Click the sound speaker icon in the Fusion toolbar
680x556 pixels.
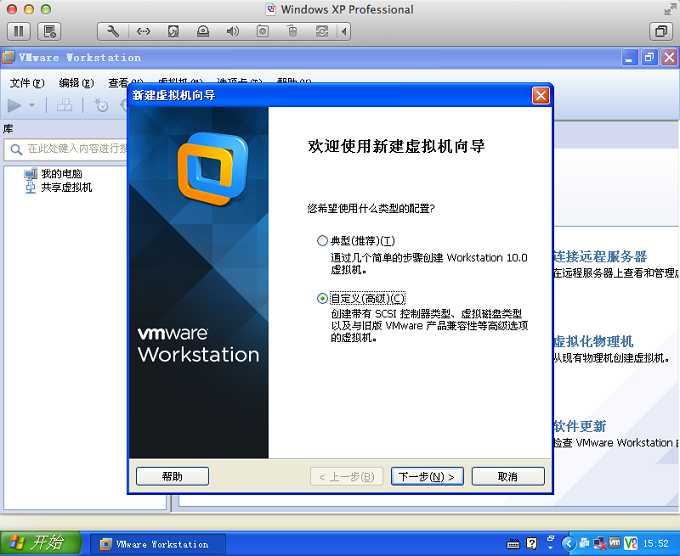pos(232,31)
